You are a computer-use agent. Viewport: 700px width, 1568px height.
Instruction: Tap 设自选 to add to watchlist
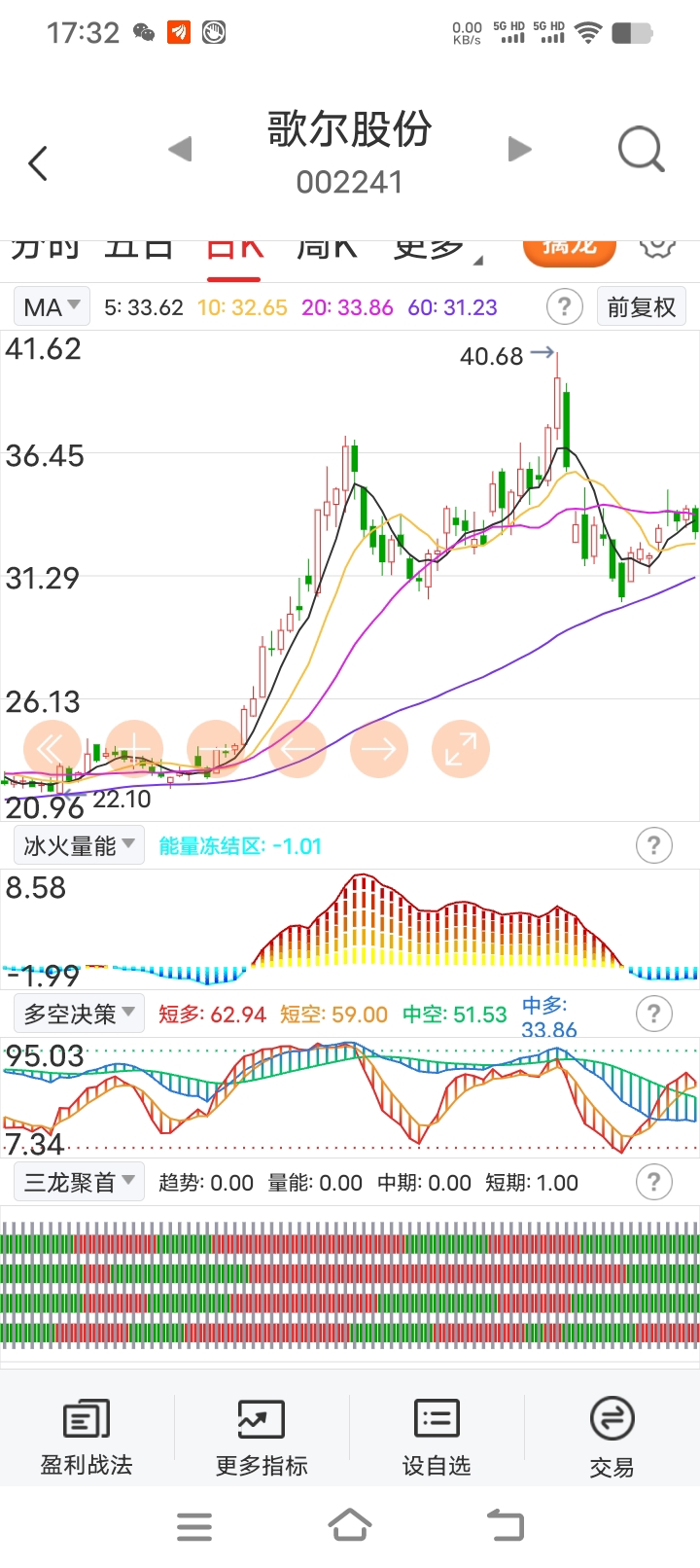437,1439
